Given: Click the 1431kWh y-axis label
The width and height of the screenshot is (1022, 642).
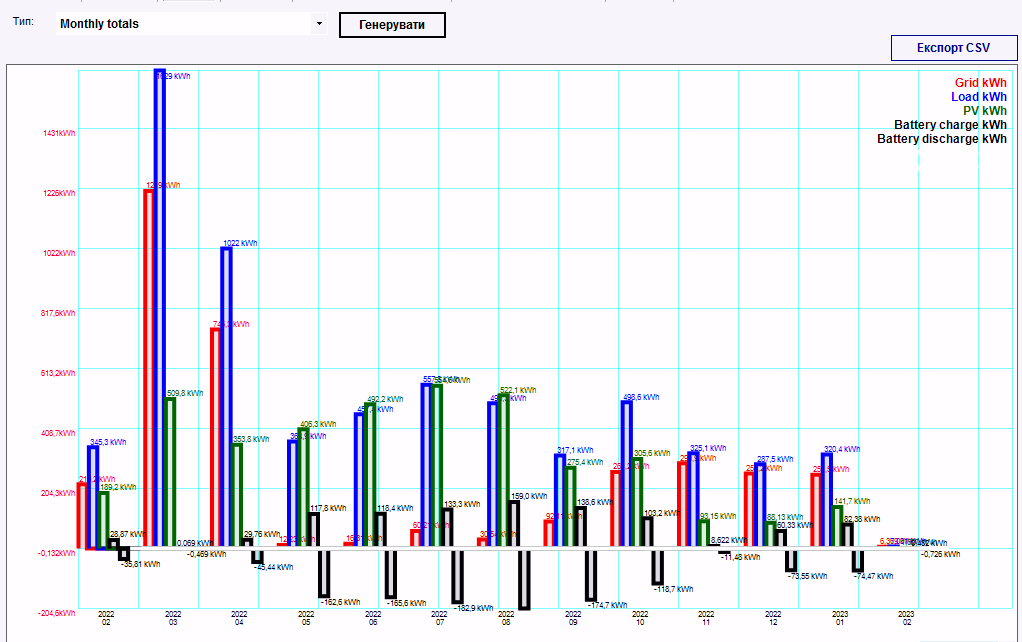Looking at the screenshot, I should coord(59,133).
